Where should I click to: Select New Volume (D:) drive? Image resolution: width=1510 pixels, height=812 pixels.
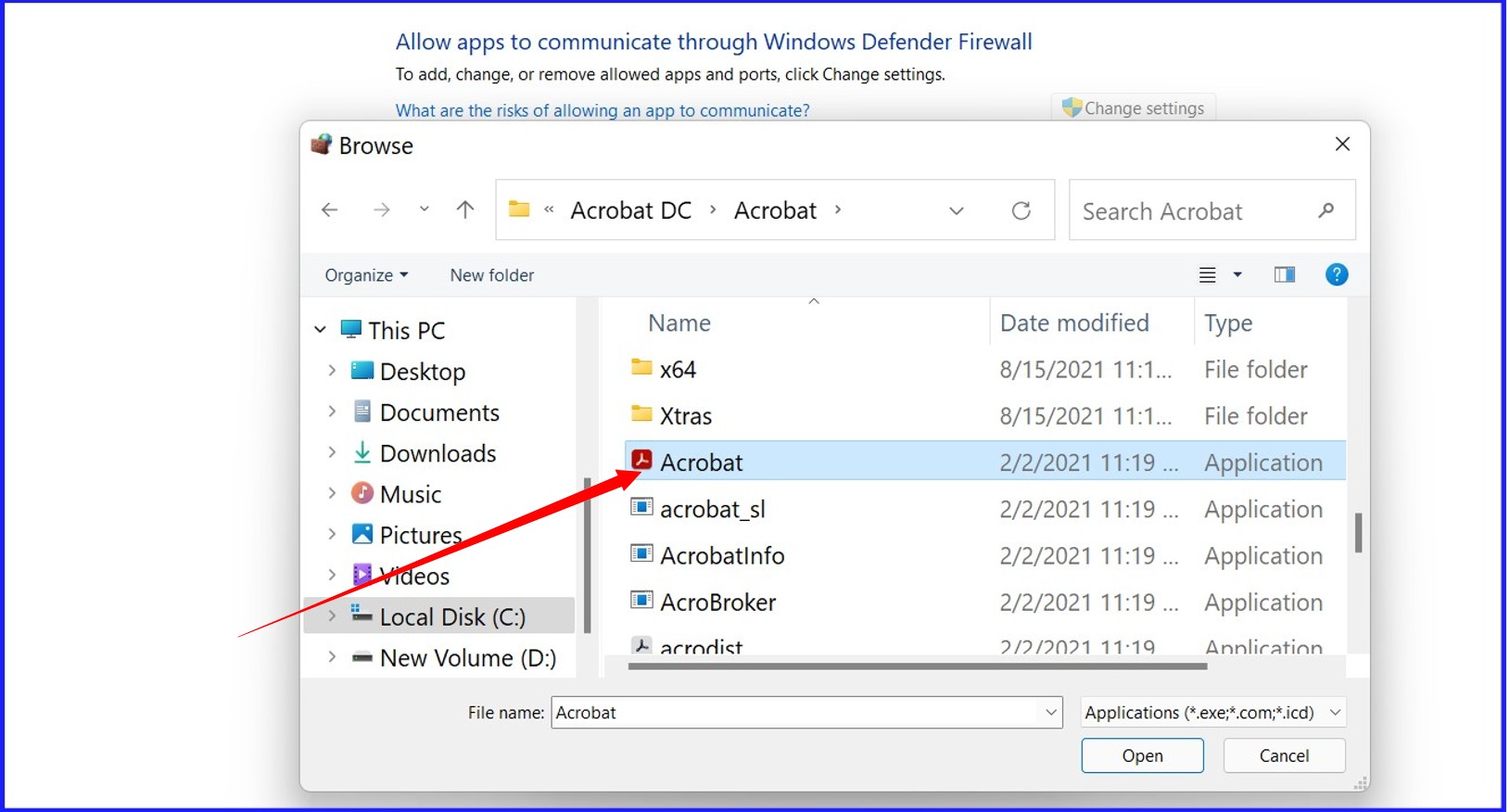pyautogui.click(x=468, y=658)
